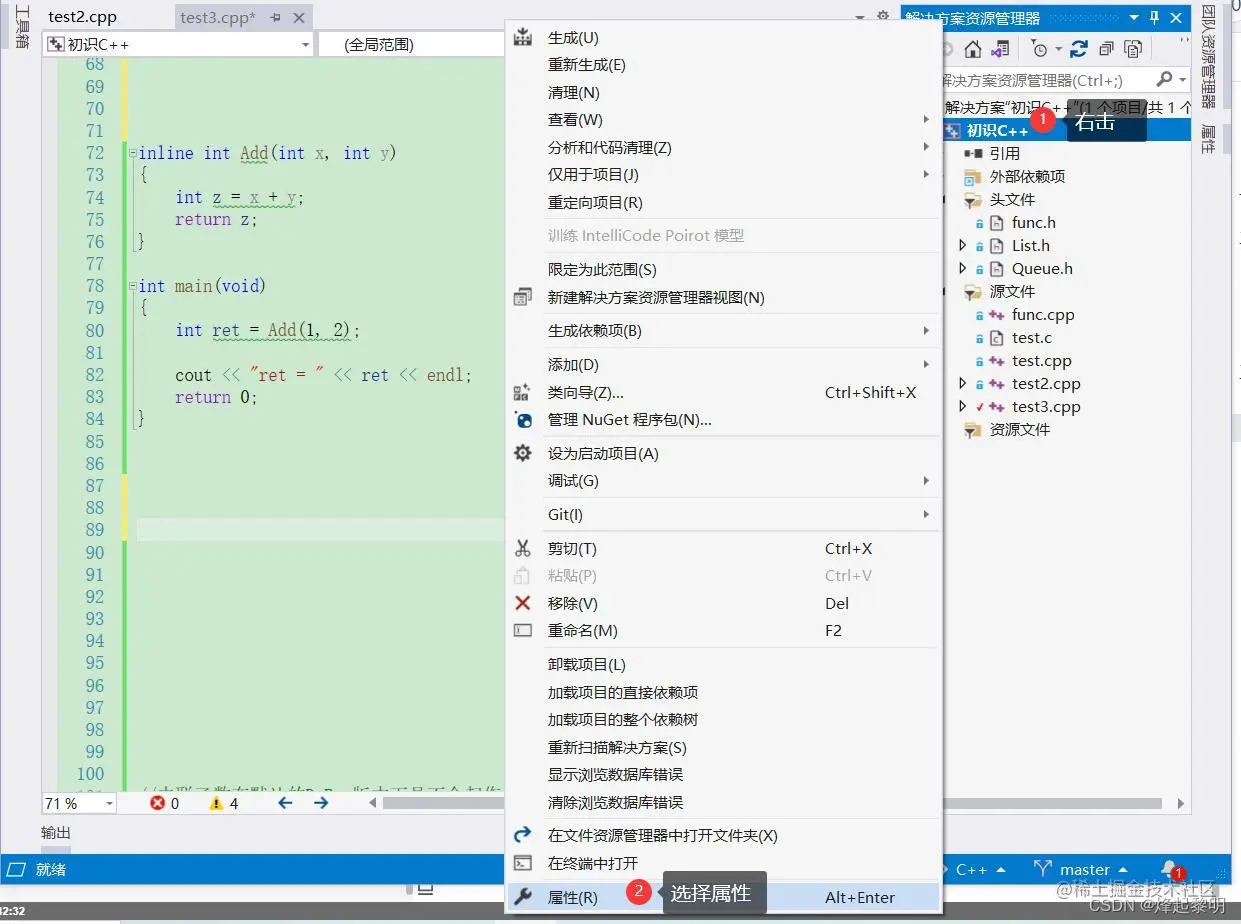Expand the func.h header file node
The height and width of the screenshot is (924, 1241).
click(963, 222)
